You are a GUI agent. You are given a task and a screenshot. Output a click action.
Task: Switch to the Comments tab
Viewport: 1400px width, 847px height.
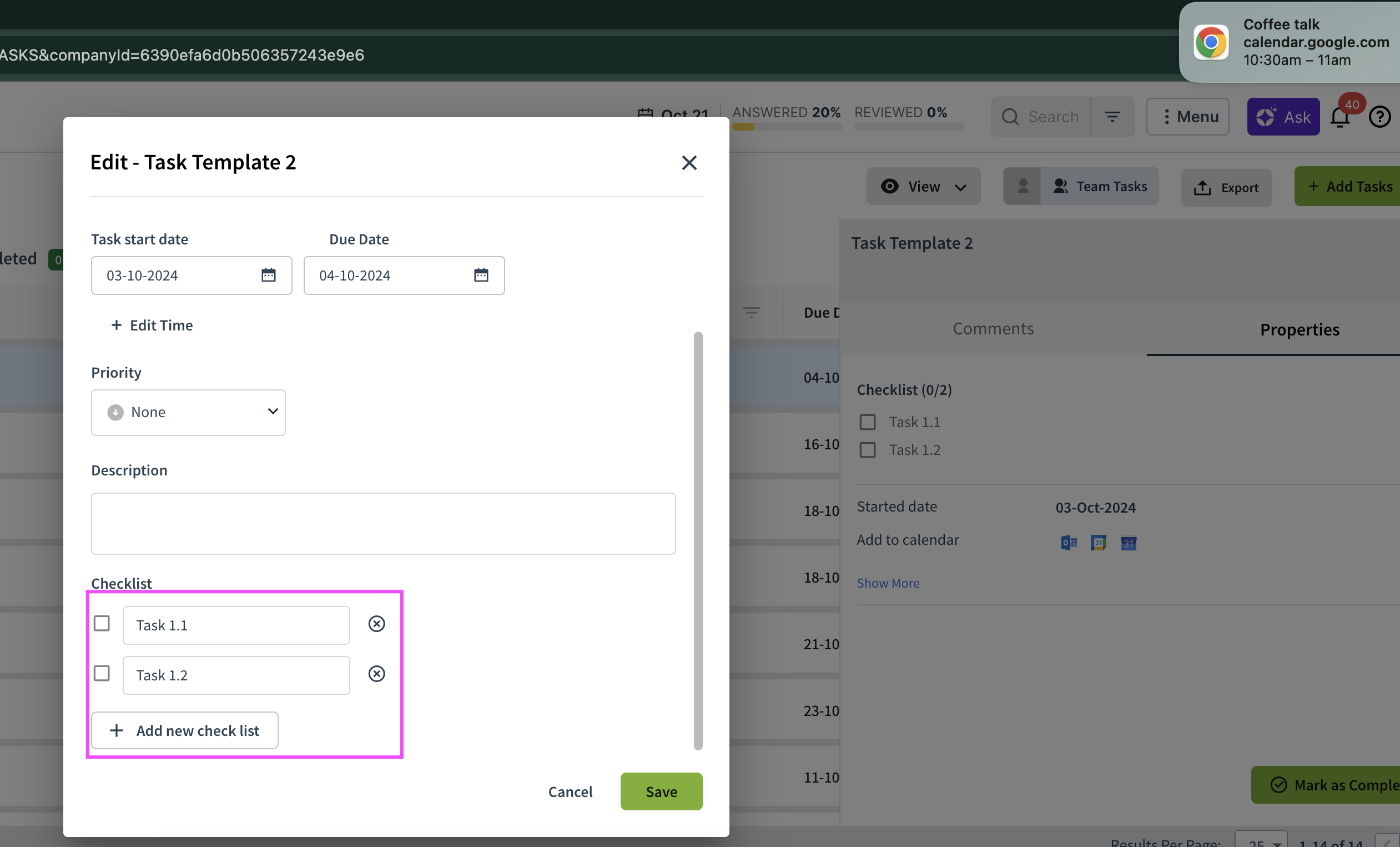tap(993, 329)
